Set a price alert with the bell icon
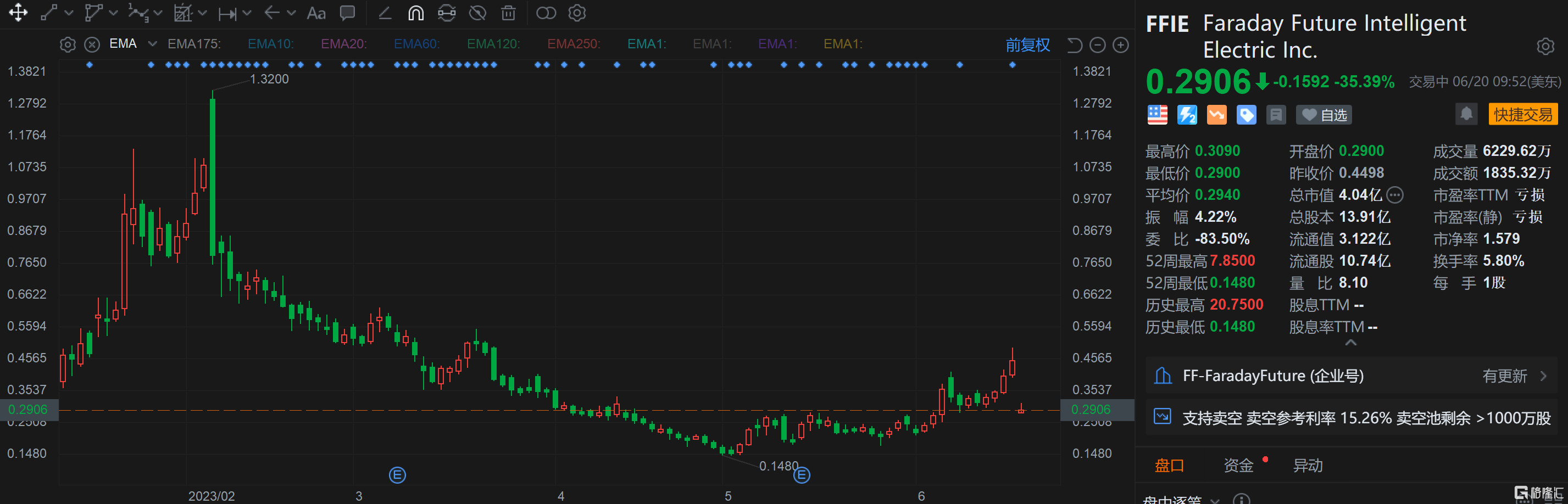Image resolution: width=1568 pixels, height=504 pixels. pos(1466,114)
